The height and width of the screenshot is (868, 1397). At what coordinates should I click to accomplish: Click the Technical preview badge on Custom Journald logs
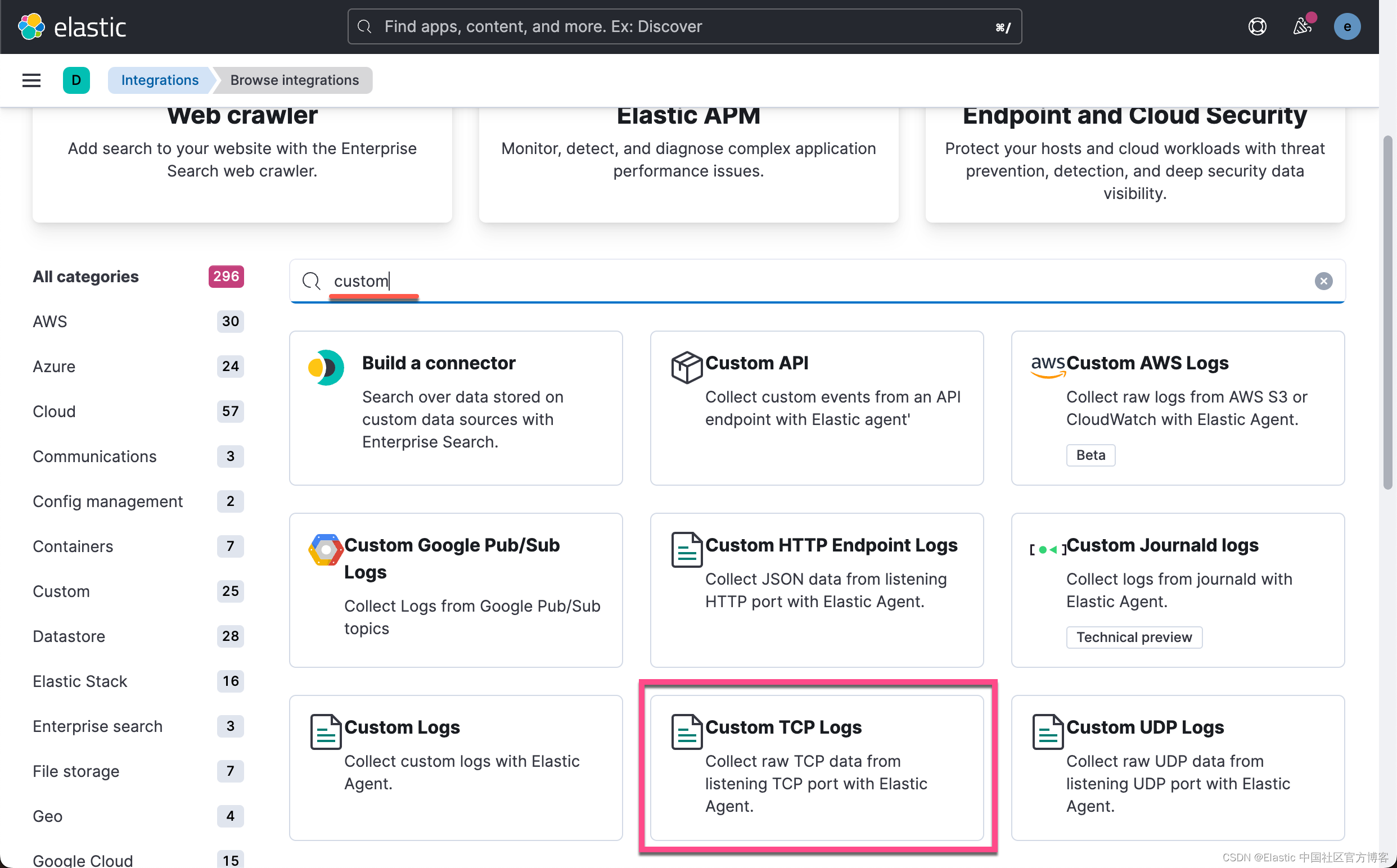[1134, 636]
